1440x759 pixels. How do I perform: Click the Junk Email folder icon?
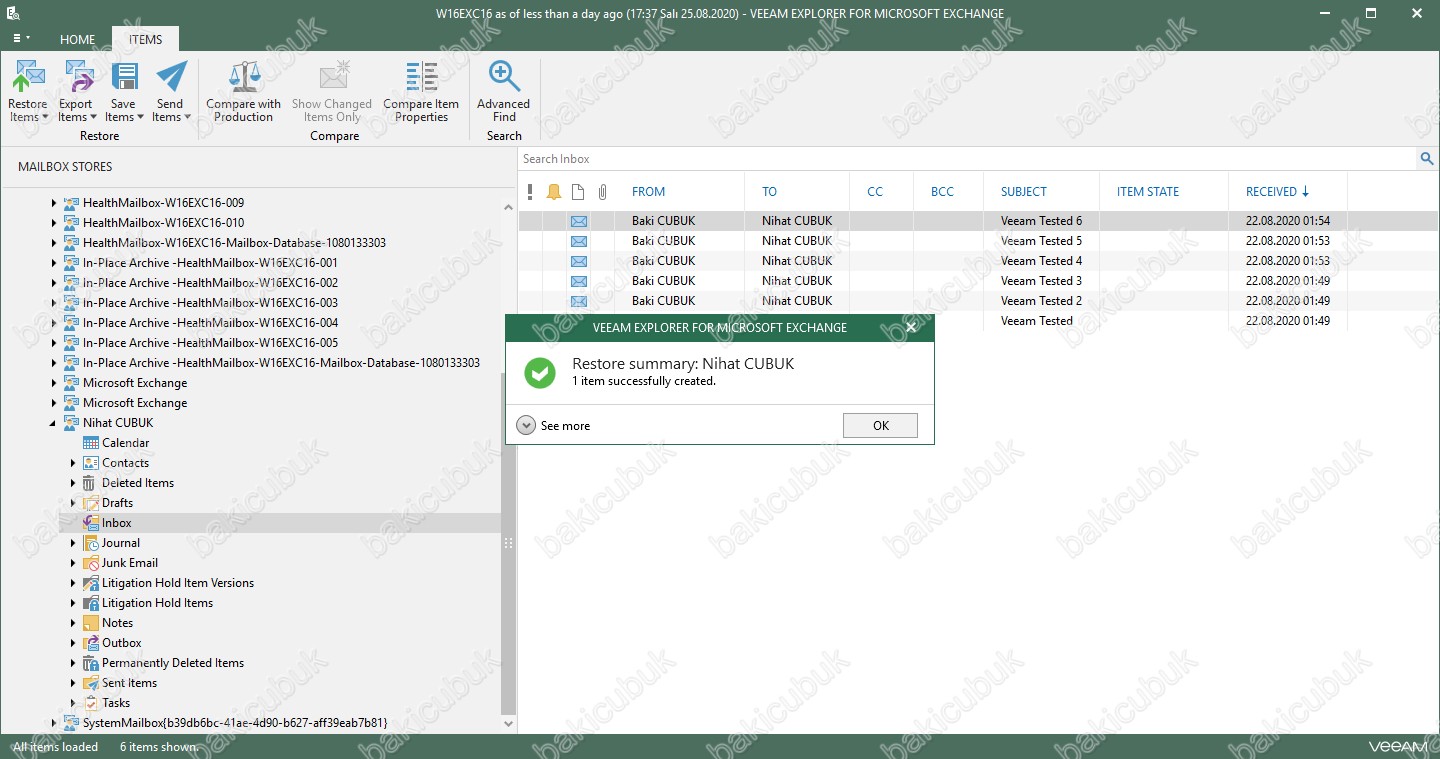point(91,563)
